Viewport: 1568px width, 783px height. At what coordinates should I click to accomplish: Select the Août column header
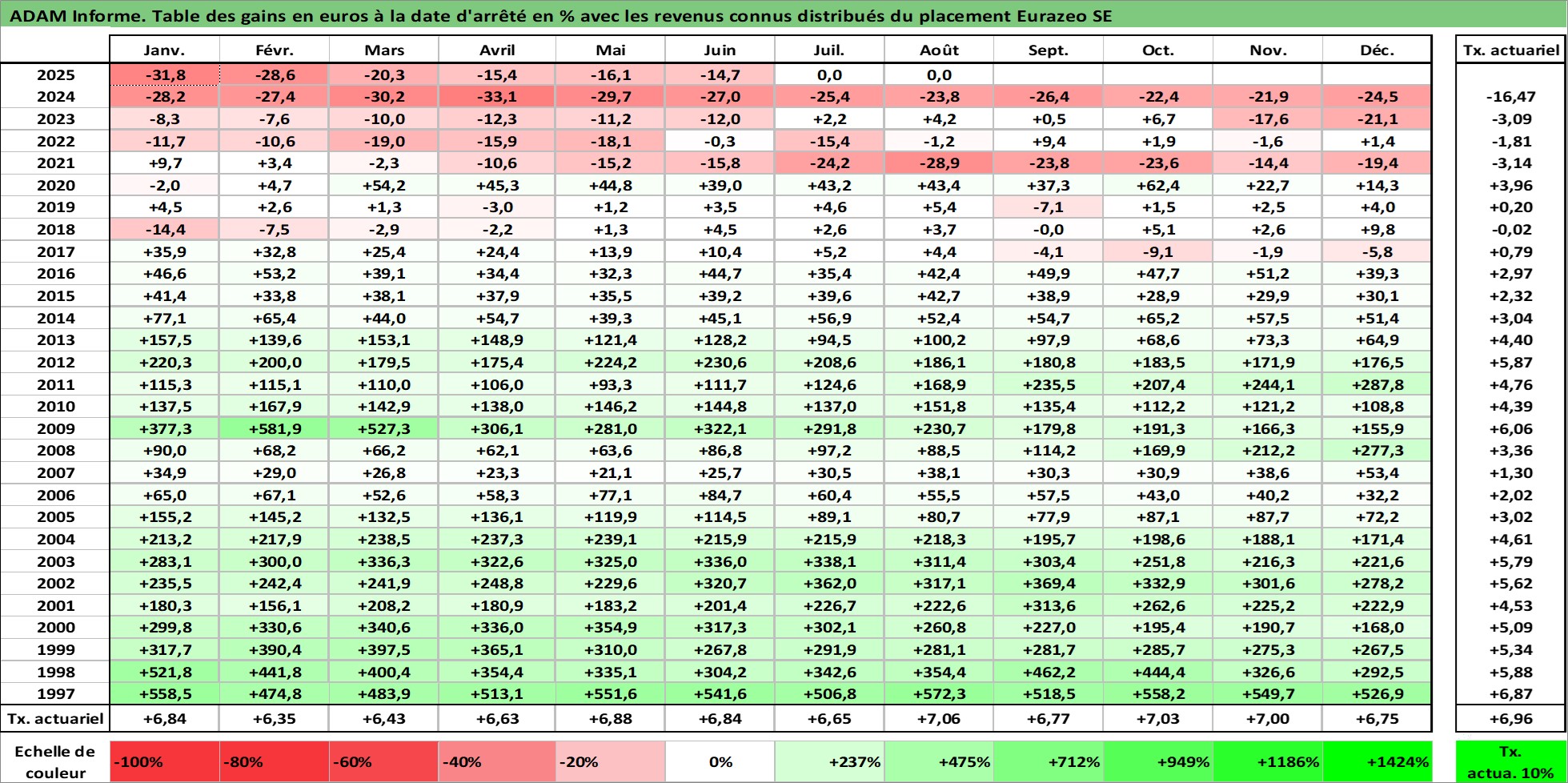coord(939,50)
